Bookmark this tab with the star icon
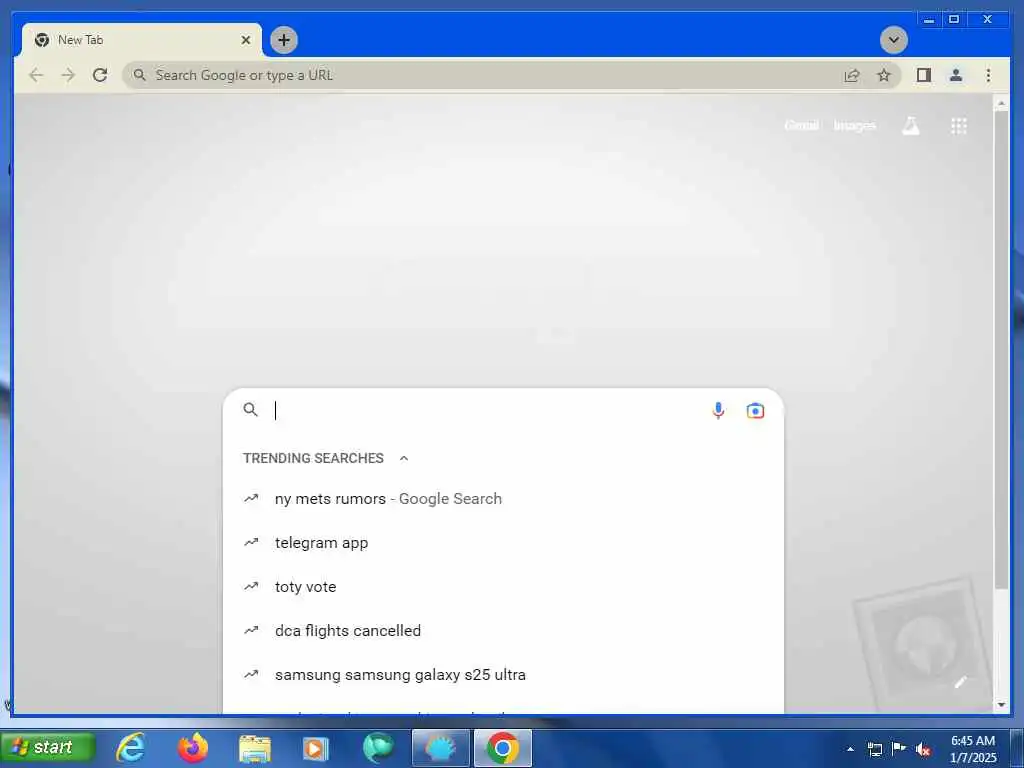 pyautogui.click(x=884, y=75)
